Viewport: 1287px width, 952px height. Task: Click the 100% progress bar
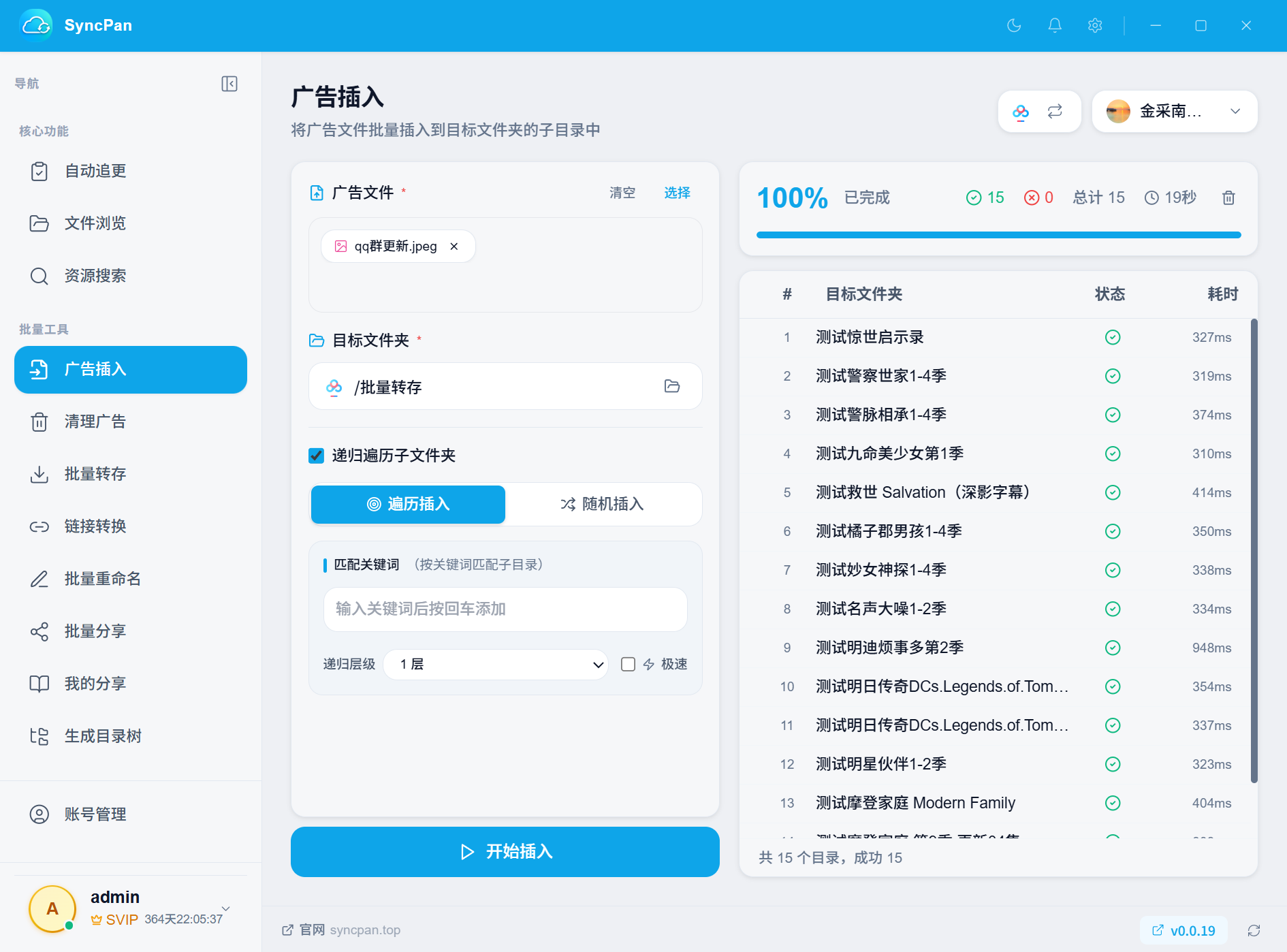coord(998,235)
